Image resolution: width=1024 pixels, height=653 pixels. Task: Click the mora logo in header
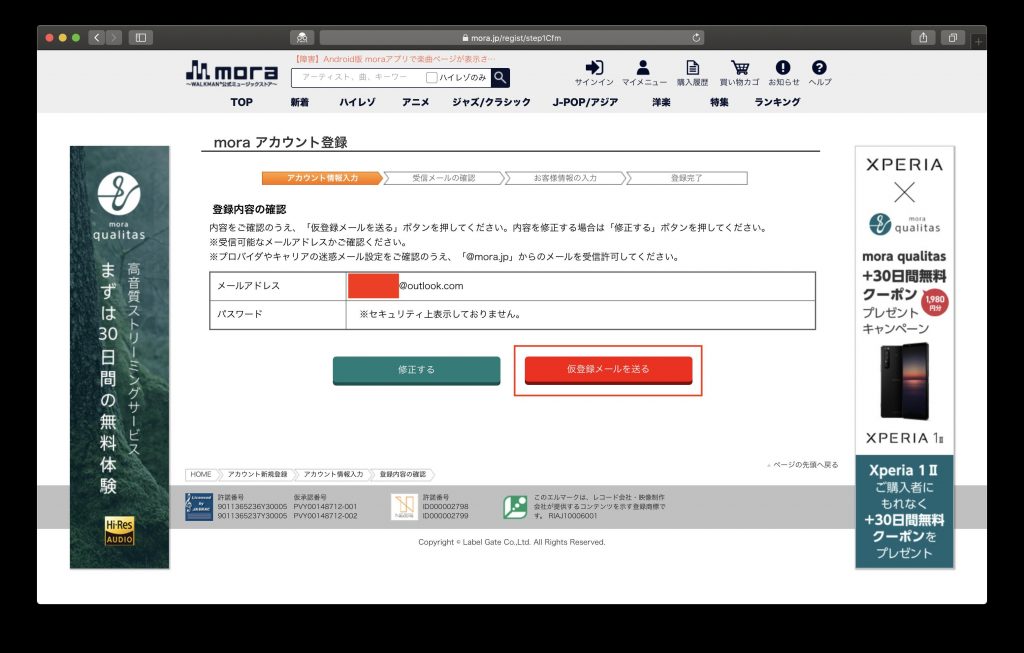[232, 74]
